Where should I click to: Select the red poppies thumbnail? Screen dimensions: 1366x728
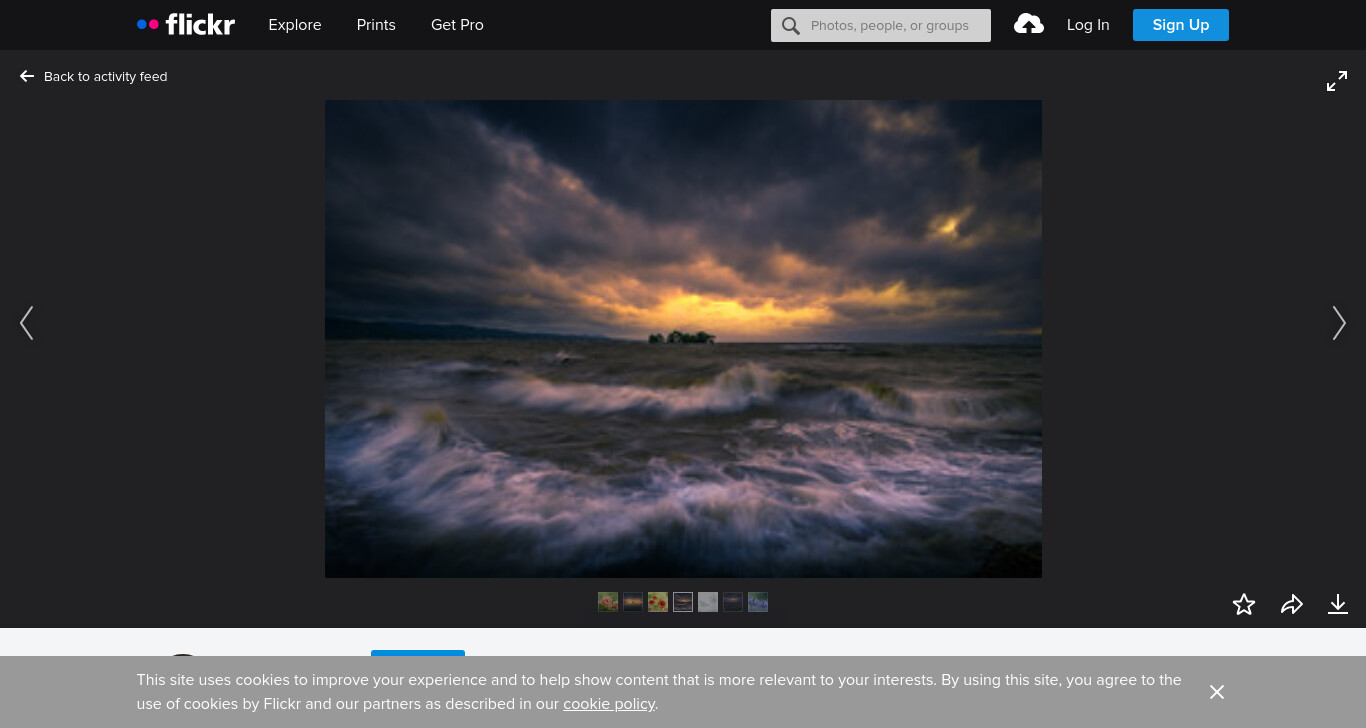[x=658, y=602]
